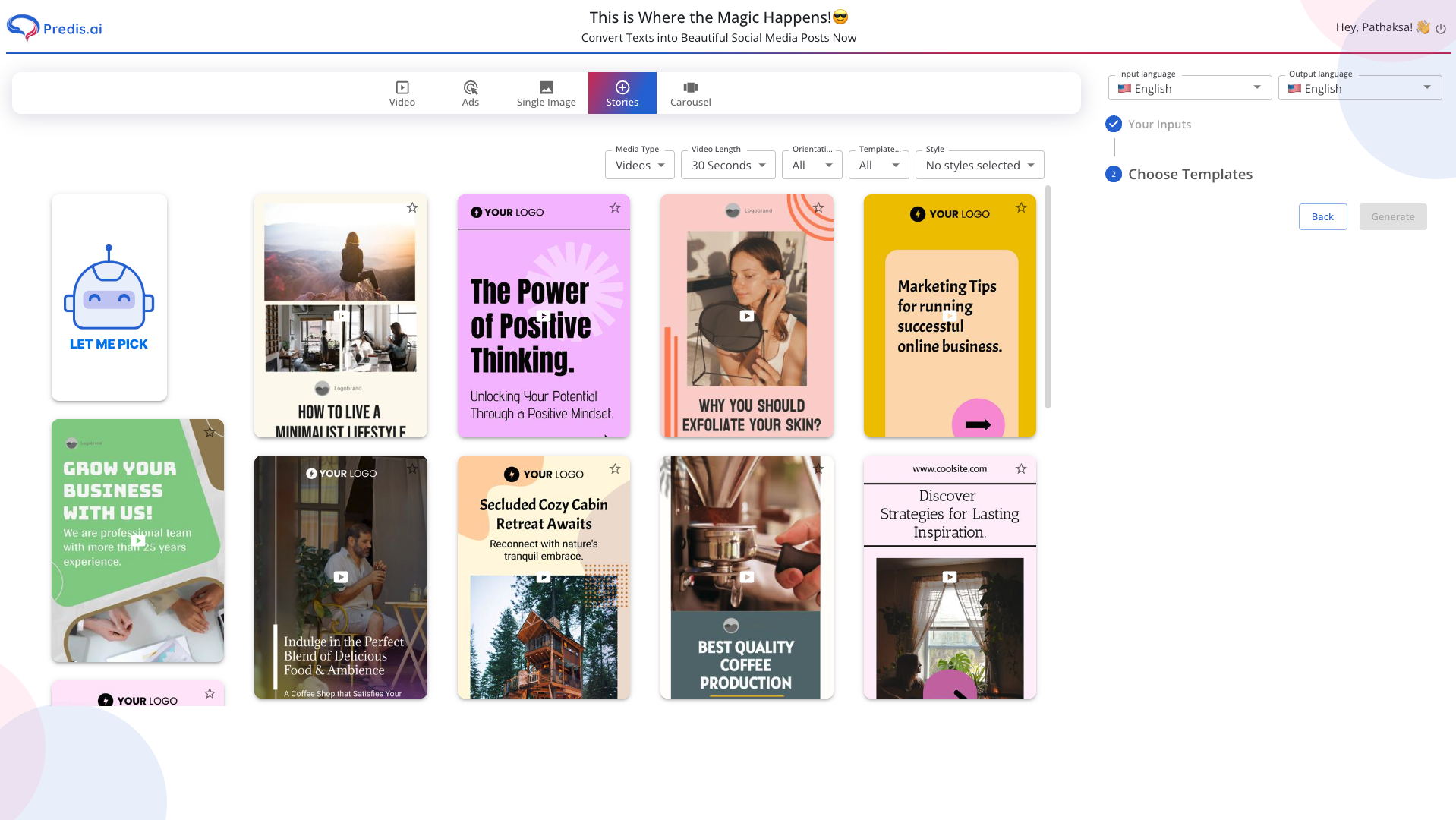The height and width of the screenshot is (820, 1456).
Task: Open the Output language dropdown
Action: coord(1359,87)
